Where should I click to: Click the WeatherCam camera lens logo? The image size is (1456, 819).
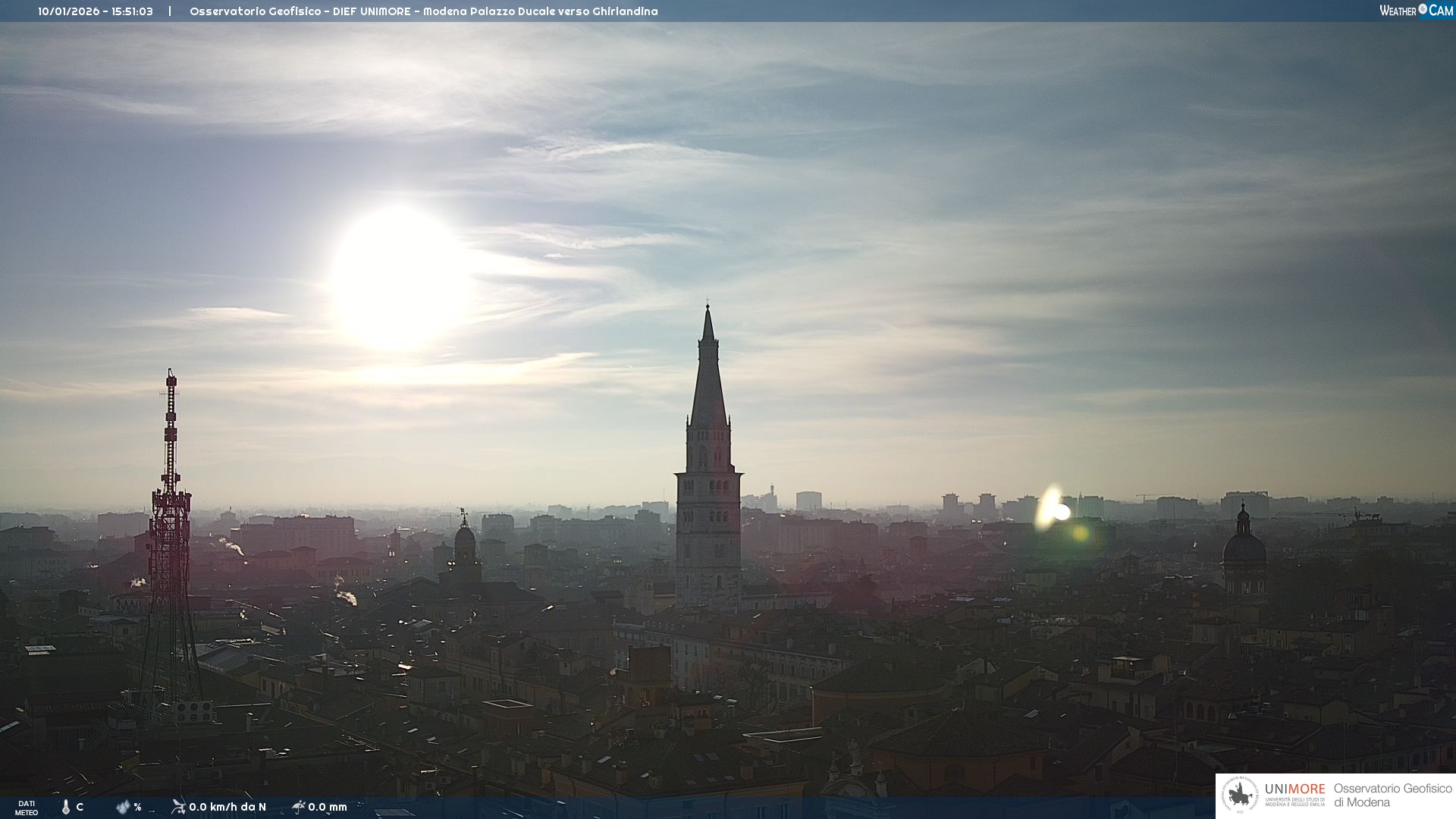point(1423,9)
